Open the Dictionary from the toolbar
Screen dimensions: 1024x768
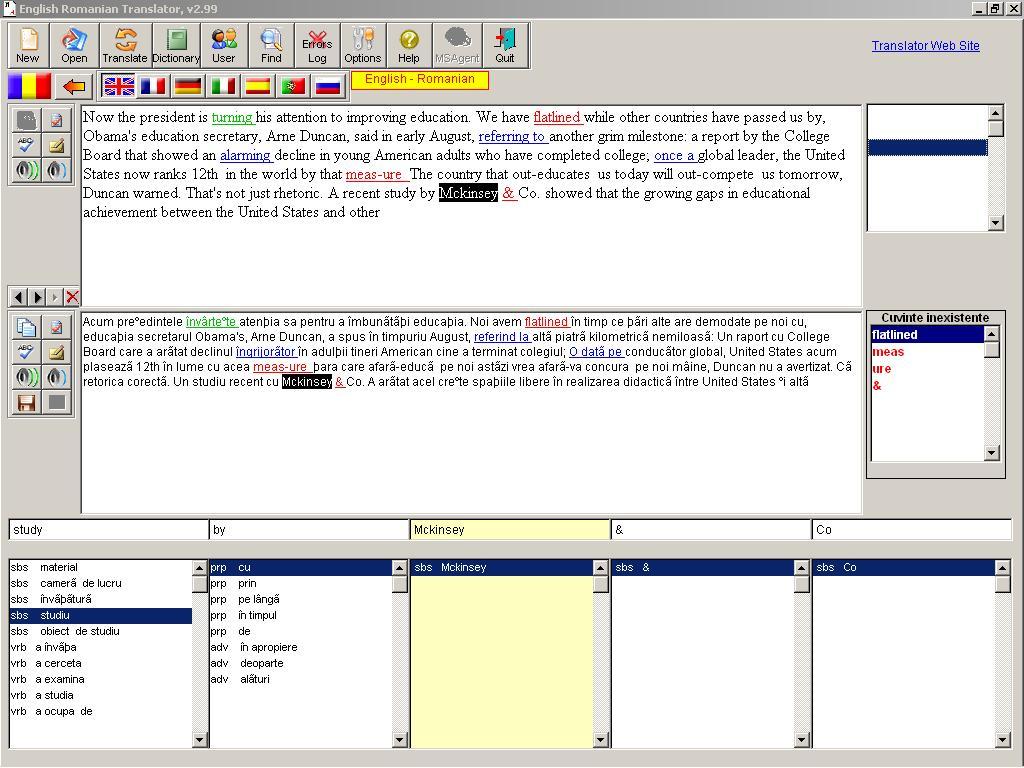point(176,45)
